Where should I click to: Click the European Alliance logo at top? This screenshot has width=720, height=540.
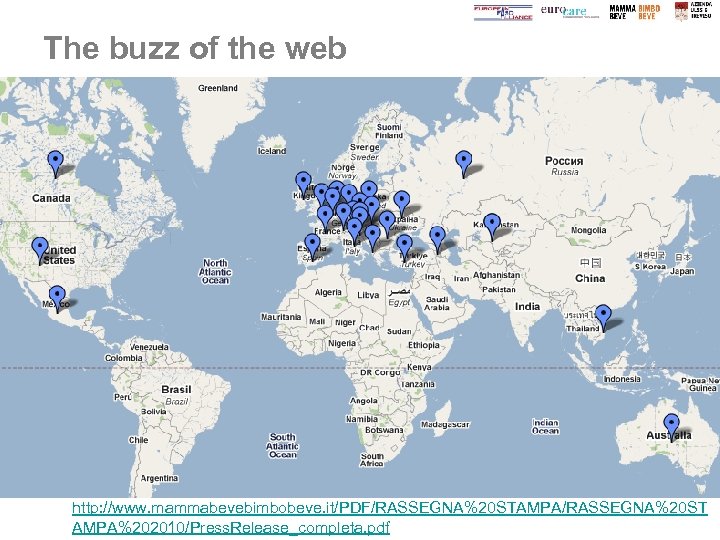(x=503, y=12)
